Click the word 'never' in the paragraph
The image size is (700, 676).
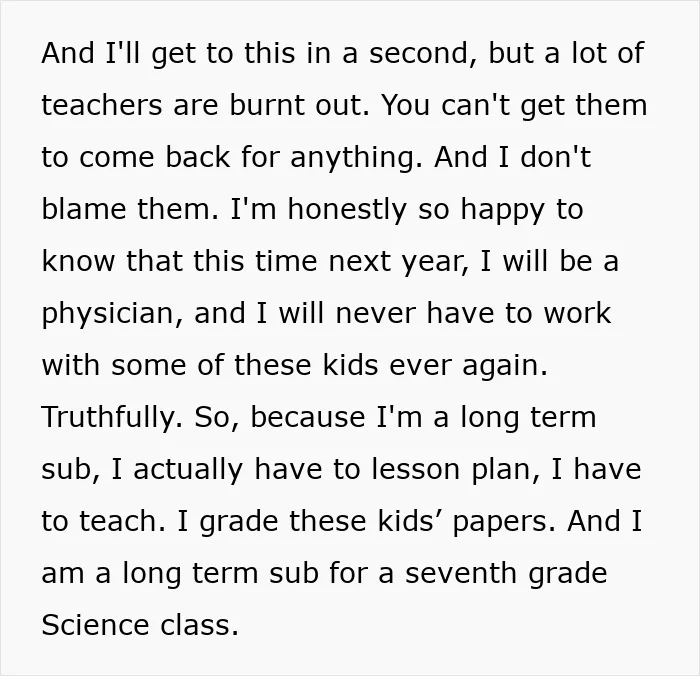pos(376,313)
